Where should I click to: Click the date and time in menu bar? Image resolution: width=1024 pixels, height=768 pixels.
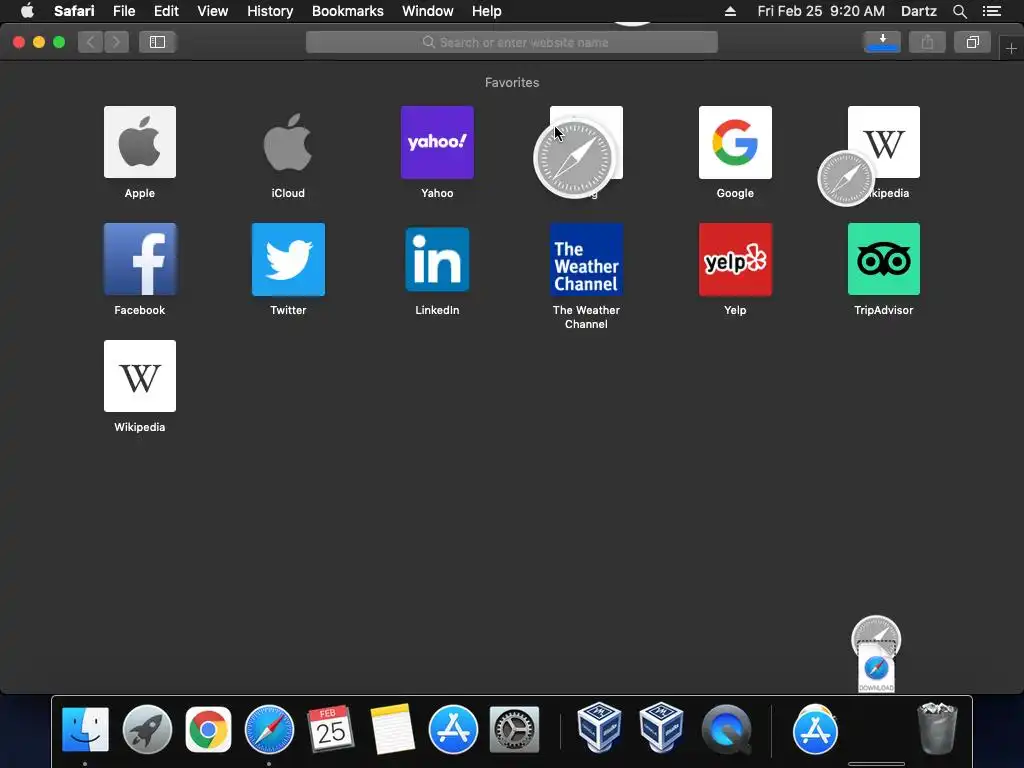[821, 11]
